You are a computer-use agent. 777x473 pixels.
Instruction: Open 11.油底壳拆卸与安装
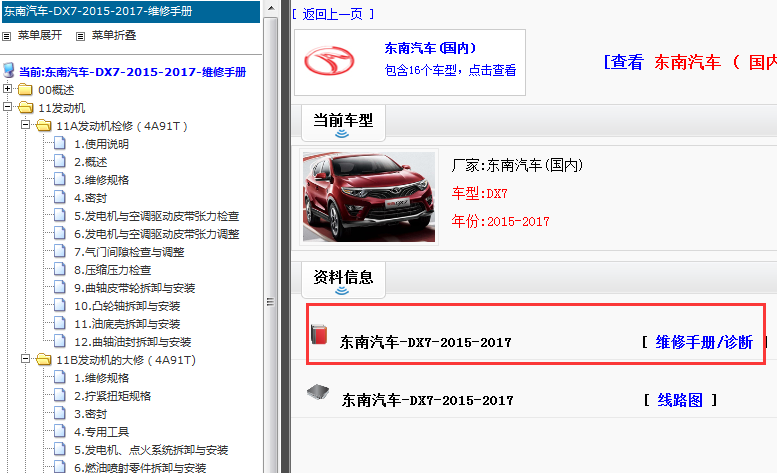pos(127,324)
